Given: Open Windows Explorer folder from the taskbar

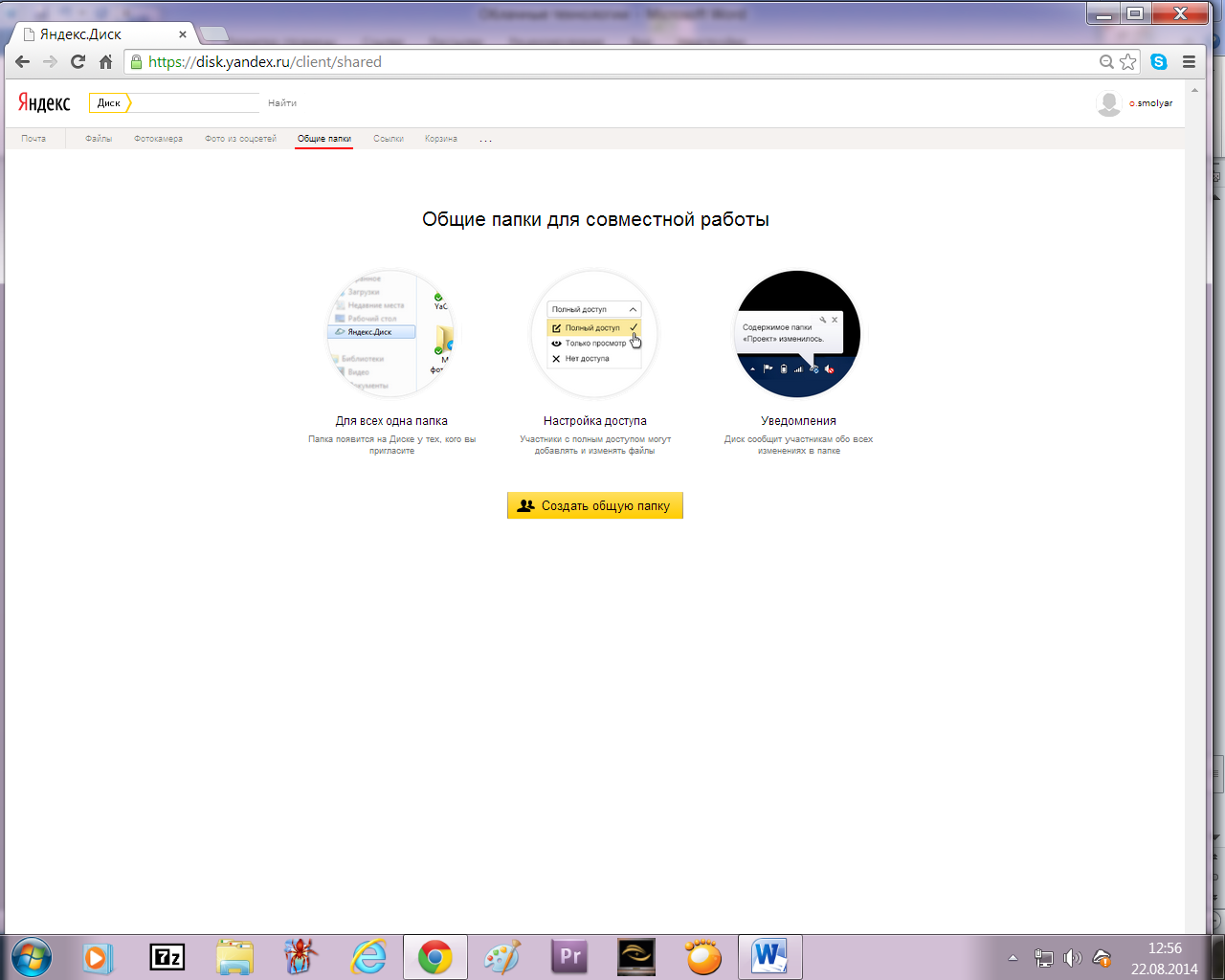Looking at the screenshot, I should [x=234, y=957].
